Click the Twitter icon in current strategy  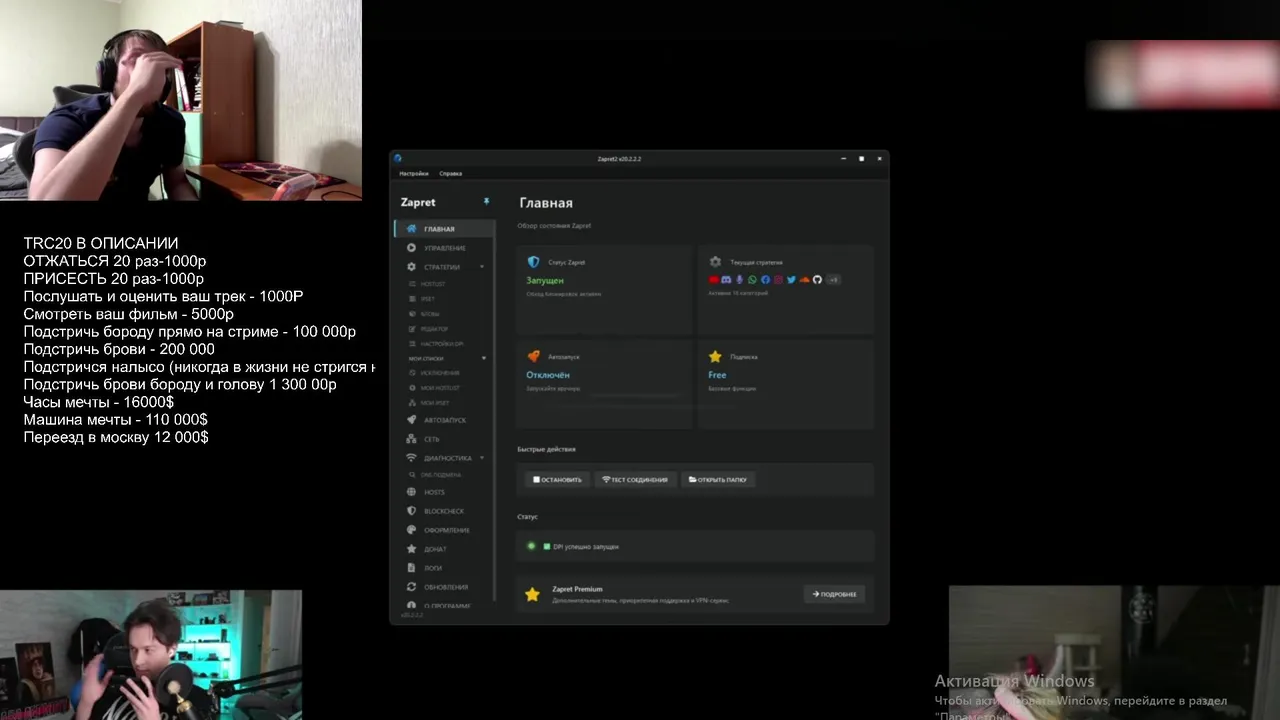coord(791,280)
